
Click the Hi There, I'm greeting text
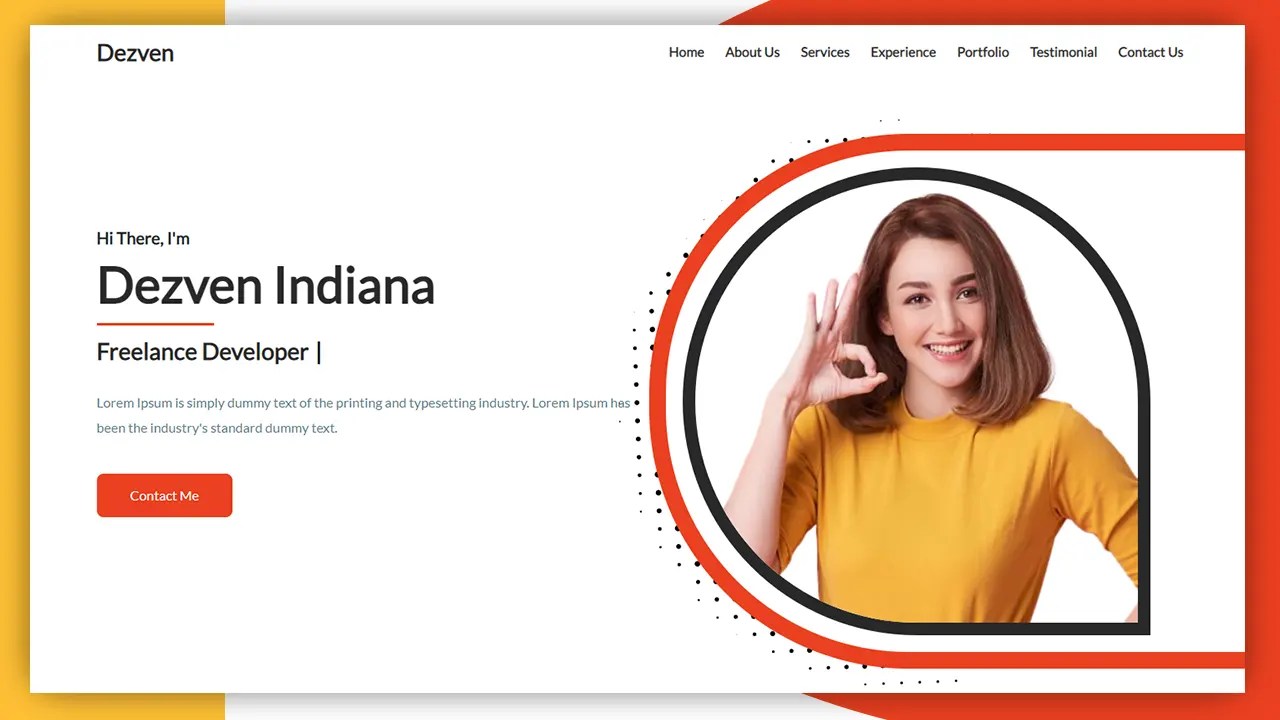(x=143, y=238)
